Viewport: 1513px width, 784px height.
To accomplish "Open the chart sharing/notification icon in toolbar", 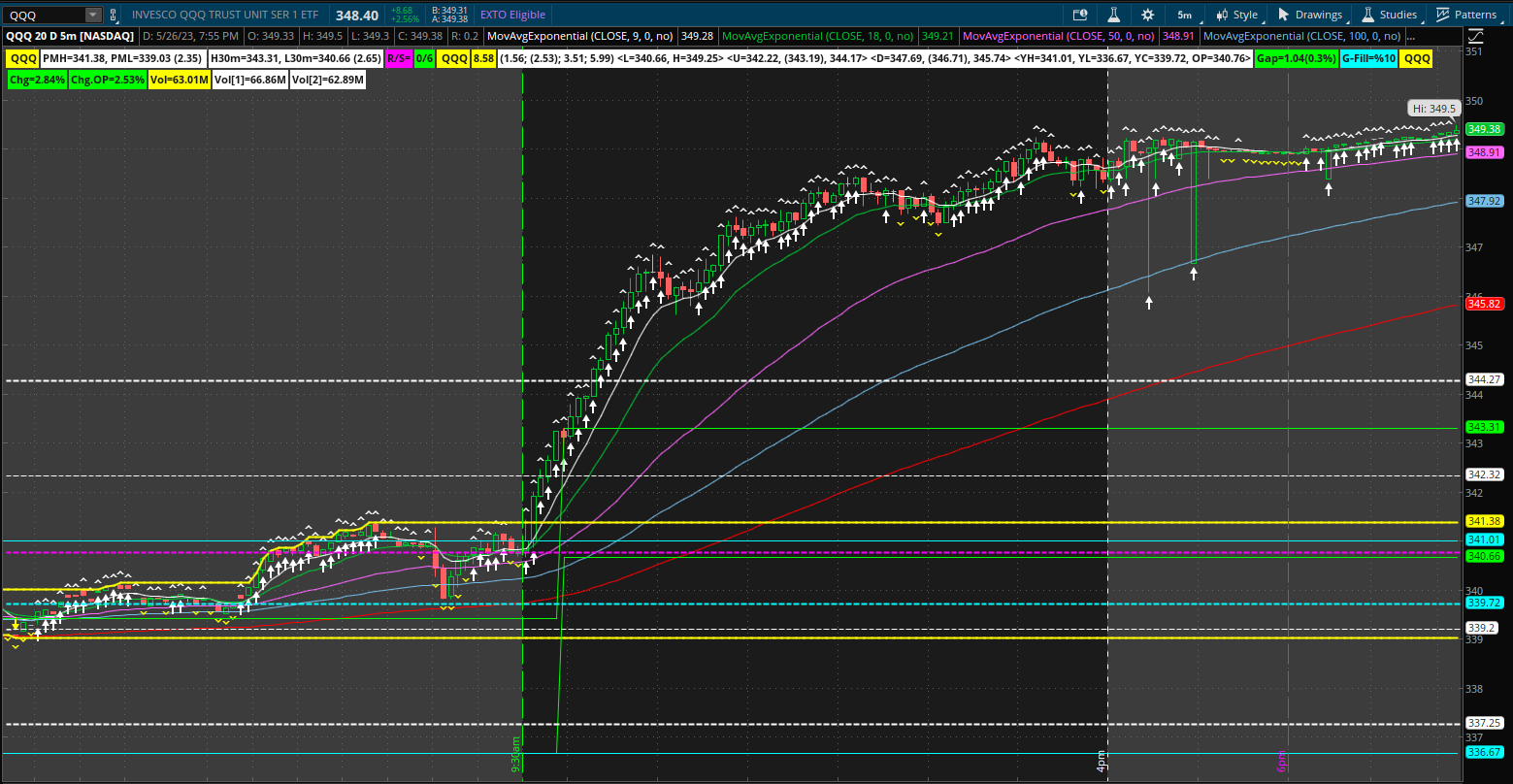I will pos(1080,15).
